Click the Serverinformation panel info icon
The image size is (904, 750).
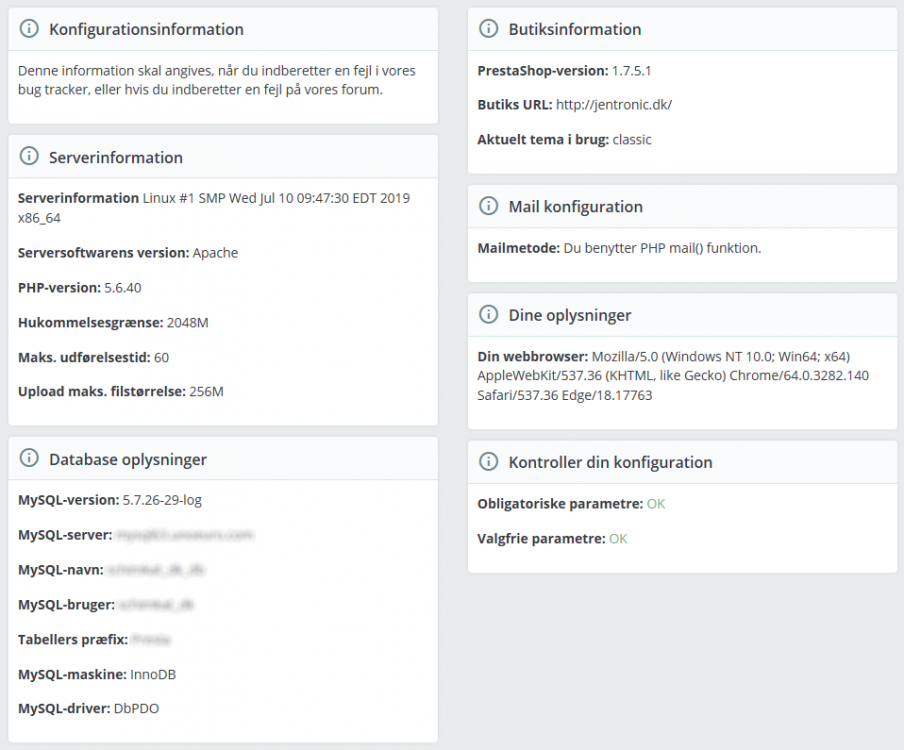pyautogui.click(x=28, y=157)
